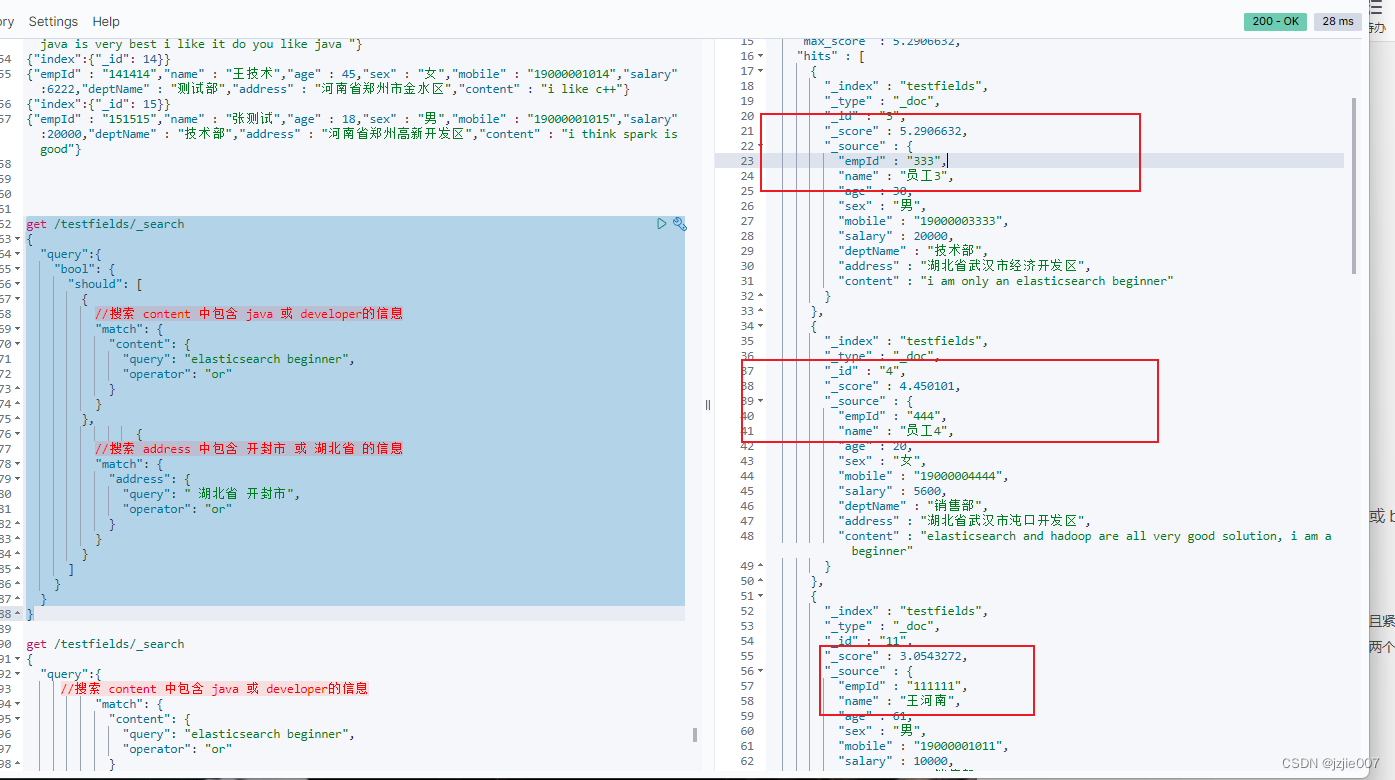Image resolution: width=1395 pixels, height=780 pixels.
Task: Click the {"index":{"_id": 14}} line in editor
Action: coord(98,59)
